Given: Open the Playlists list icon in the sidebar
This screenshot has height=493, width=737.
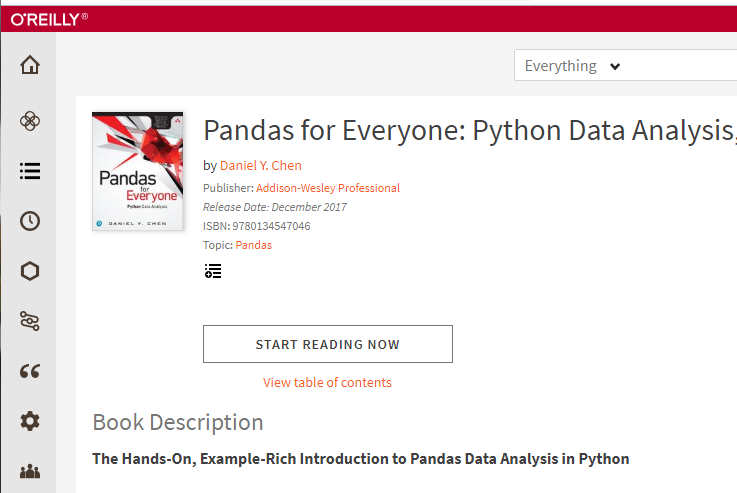Looking at the screenshot, I should (30, 171).
